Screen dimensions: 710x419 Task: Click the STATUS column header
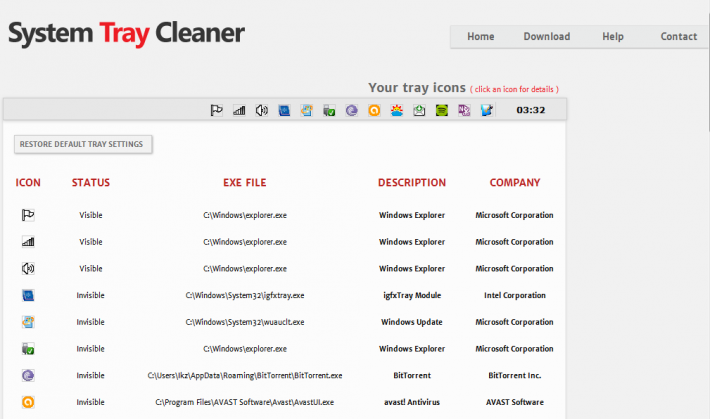91,183
